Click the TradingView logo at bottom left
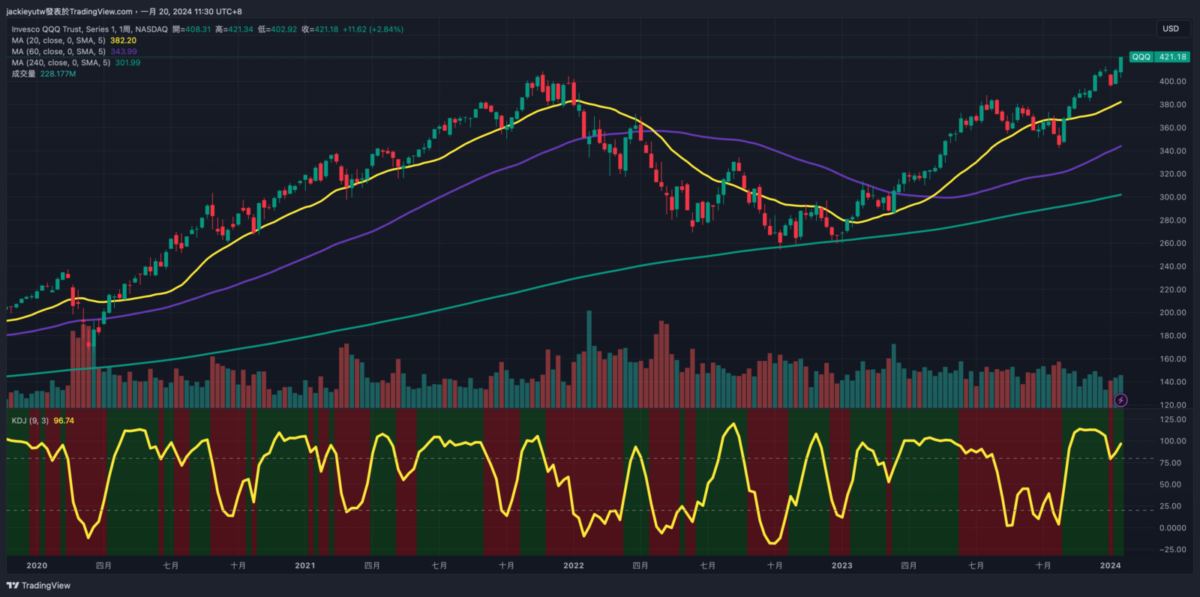This screenshot has width=1200, height=597. (38, 586)
